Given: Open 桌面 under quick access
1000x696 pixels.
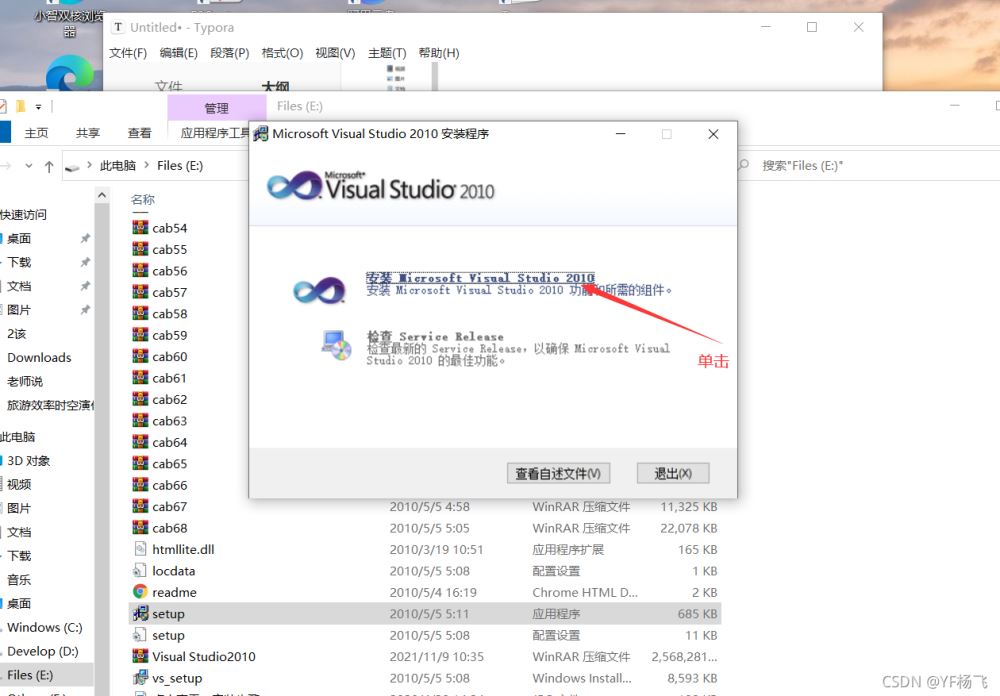Looking at the screenshot, I should coord(19,238).
